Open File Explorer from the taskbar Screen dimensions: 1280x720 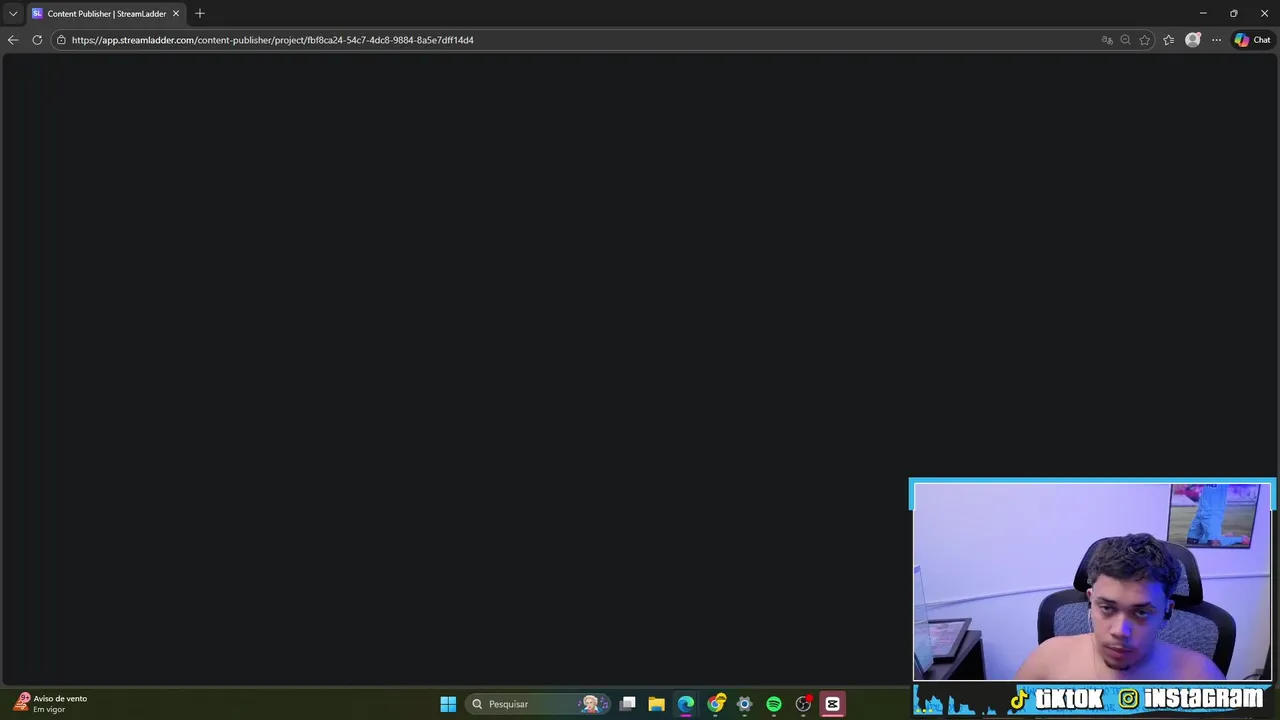point(657,704)
